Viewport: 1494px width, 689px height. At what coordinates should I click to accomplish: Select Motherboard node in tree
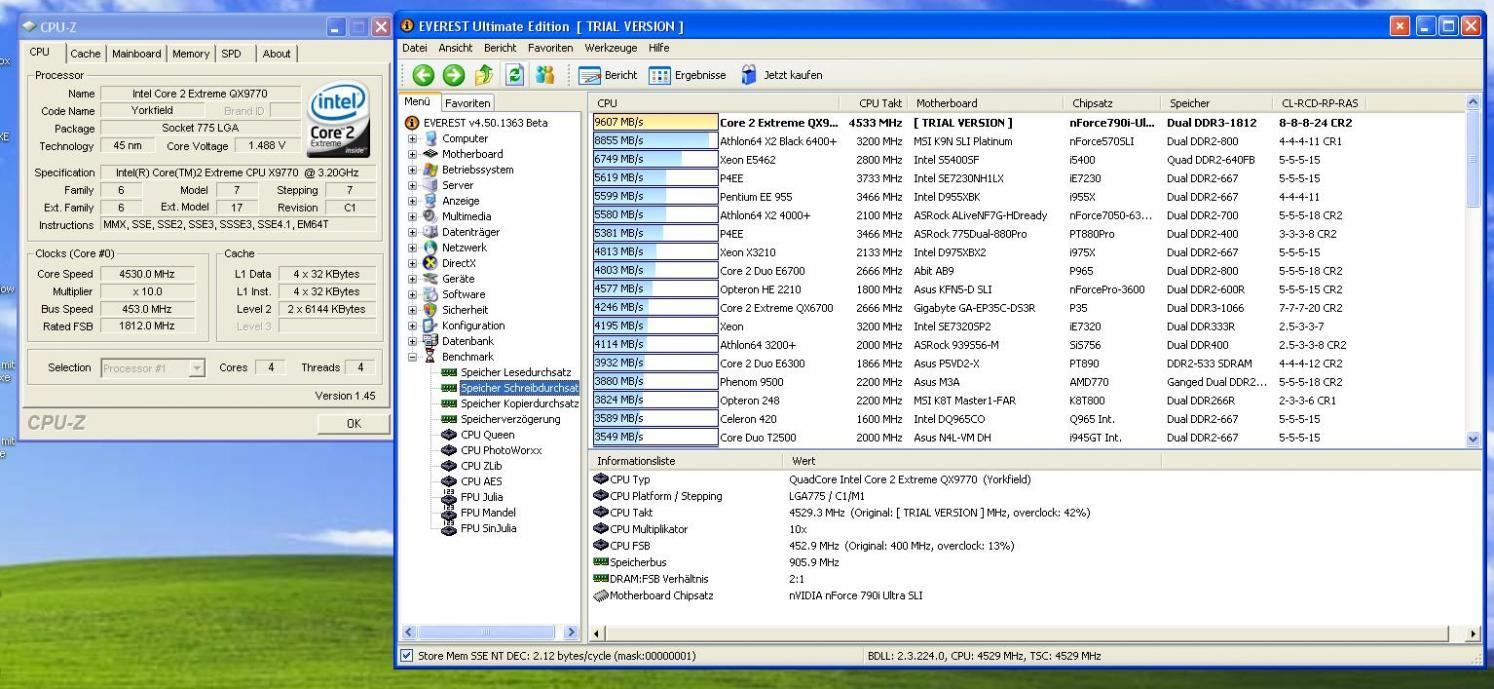coord(472,154)
